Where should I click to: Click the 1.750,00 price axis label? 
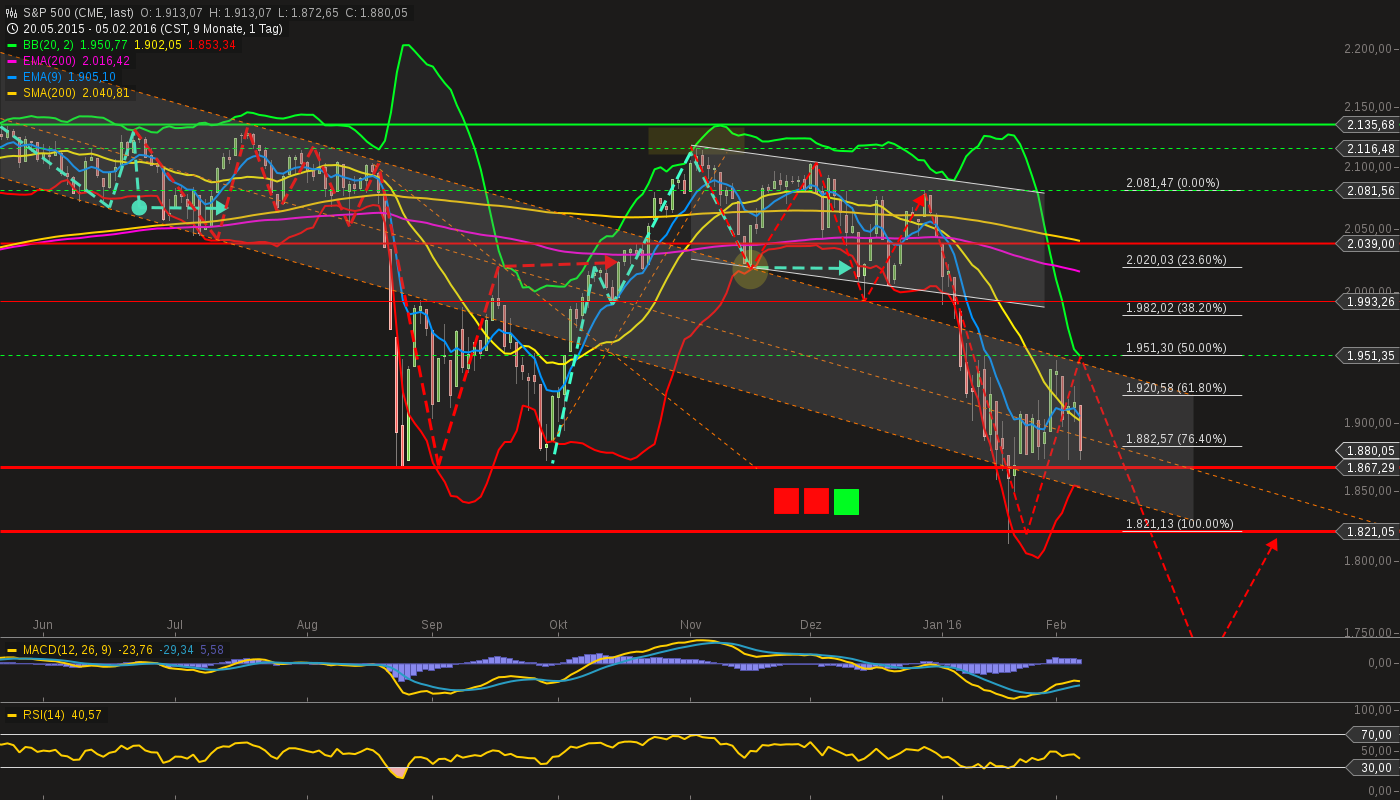pyautogui.click(x=1368, y=632)
